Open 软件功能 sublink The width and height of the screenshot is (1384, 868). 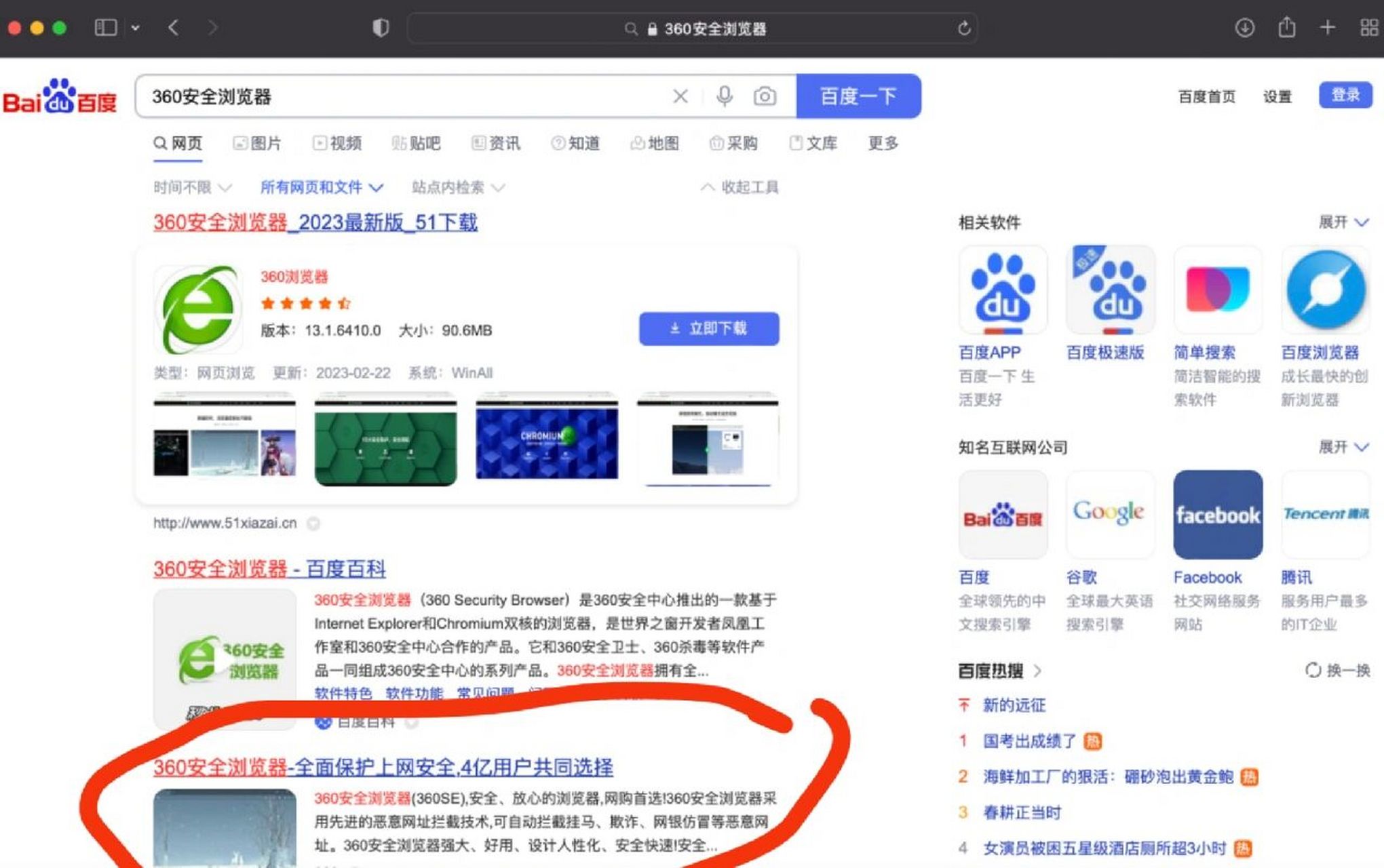414,693
